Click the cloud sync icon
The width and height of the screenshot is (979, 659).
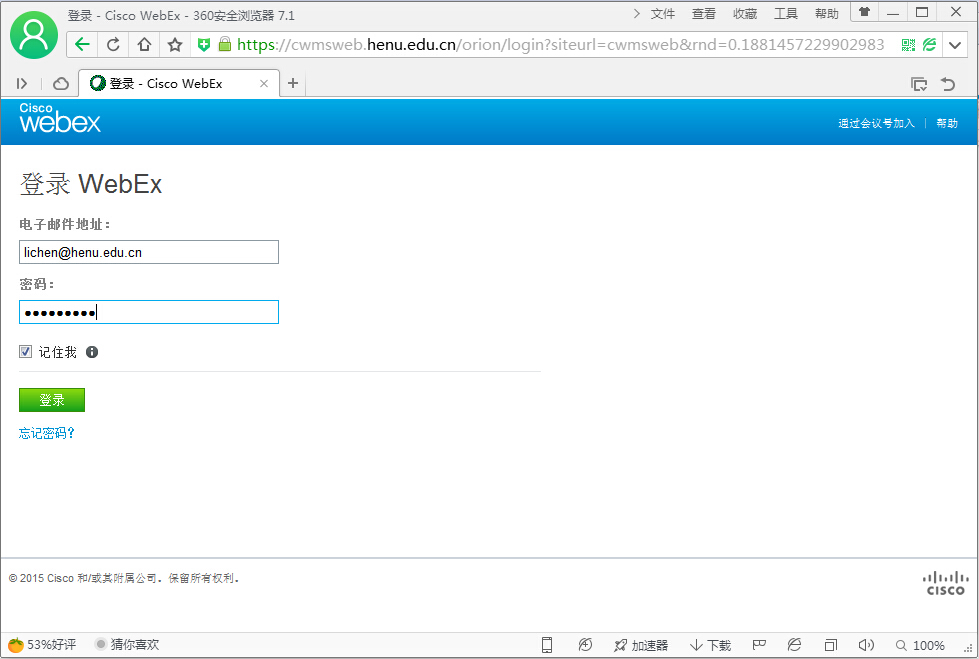tap(61, 83)
